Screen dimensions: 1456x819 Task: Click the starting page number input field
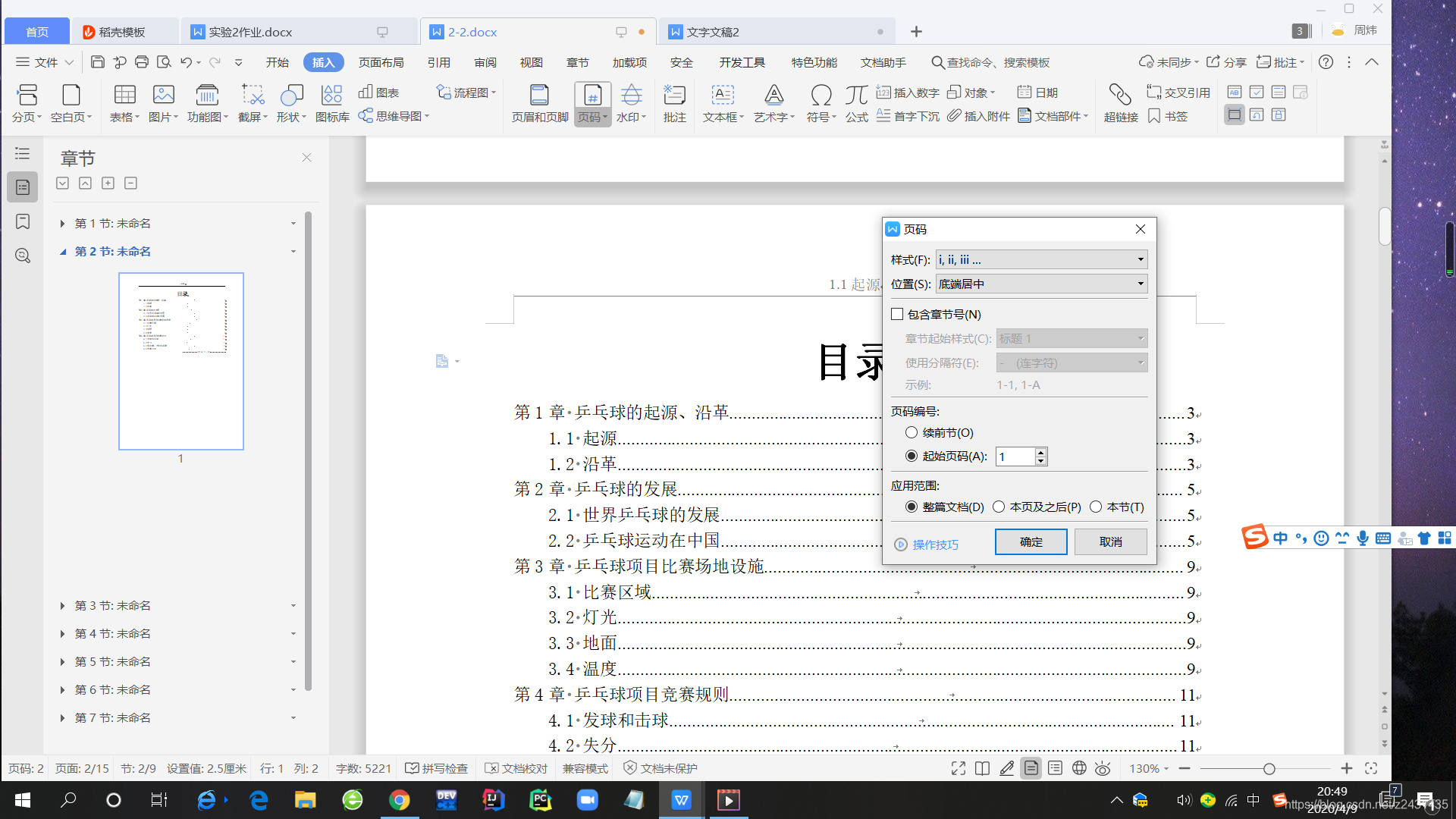[x=1015, y=457]
